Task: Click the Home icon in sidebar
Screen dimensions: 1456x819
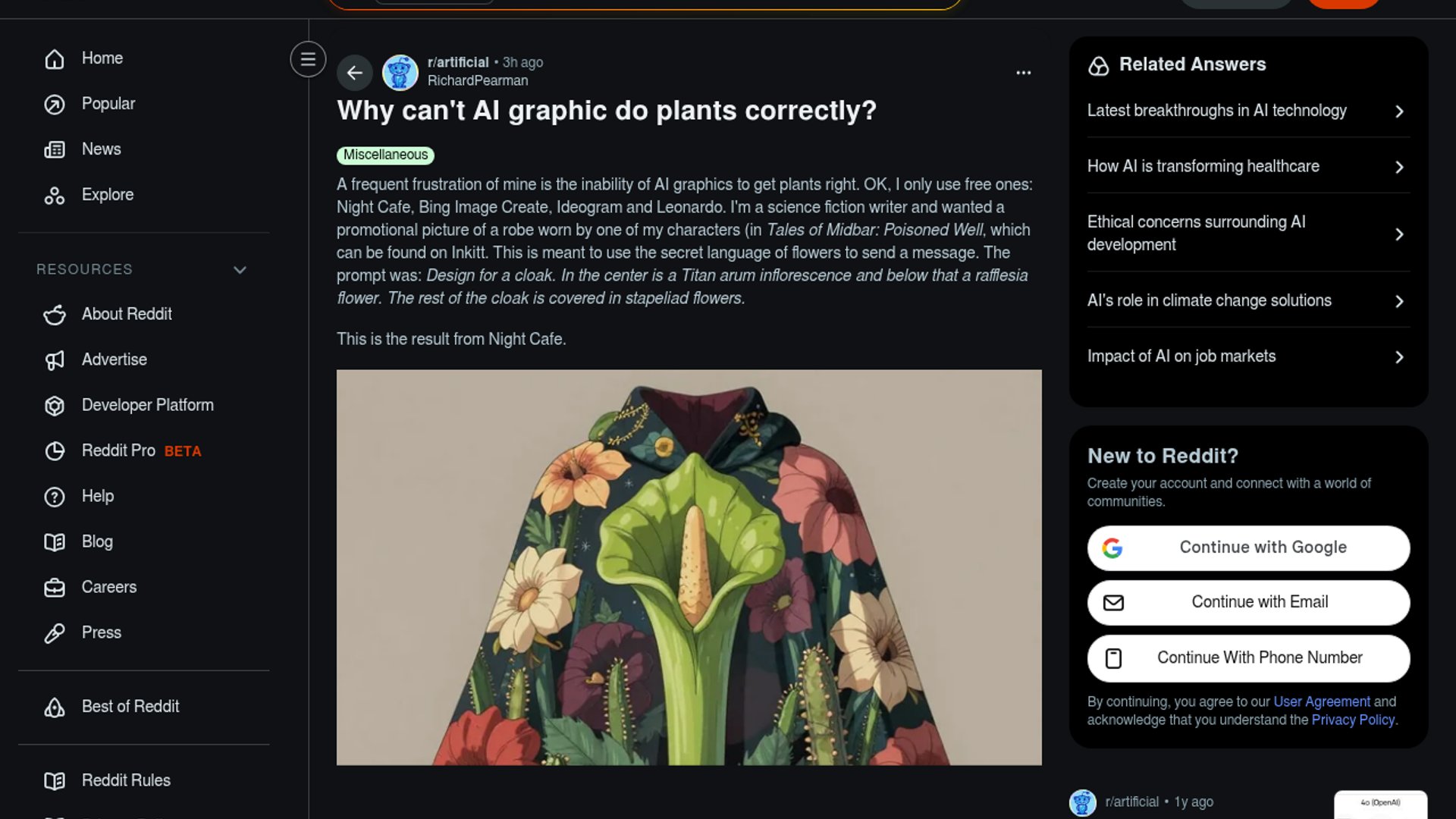Action: click(x=55, y=58)
